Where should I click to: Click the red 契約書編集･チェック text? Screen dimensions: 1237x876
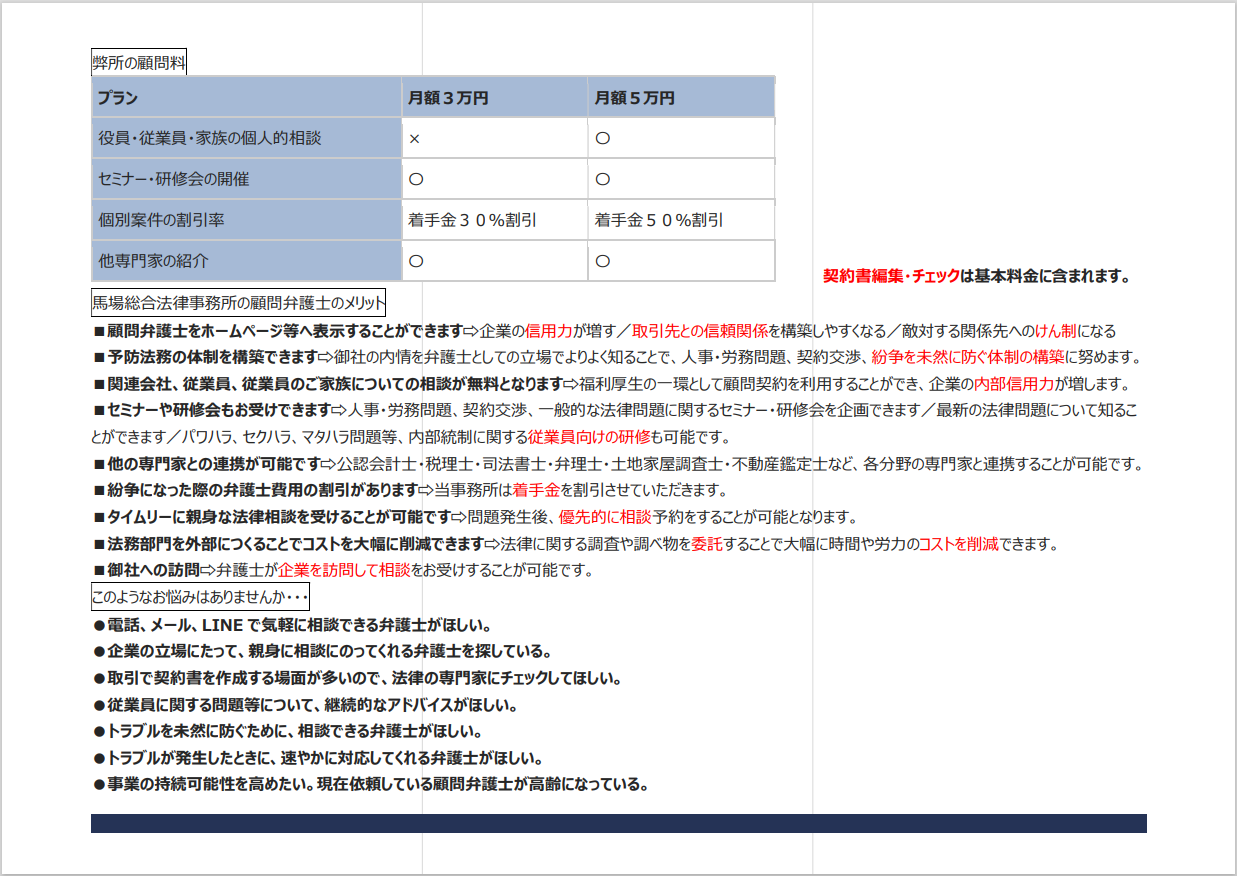[890, 276]
